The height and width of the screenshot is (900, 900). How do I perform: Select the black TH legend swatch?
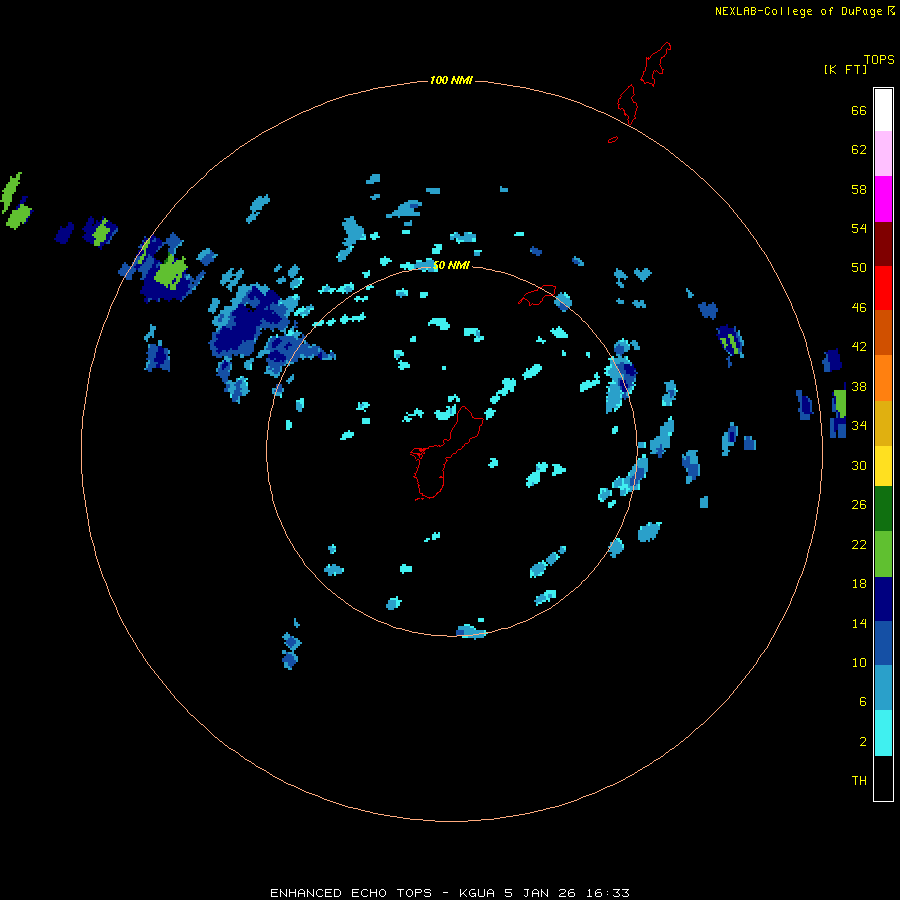pos(883,778)
